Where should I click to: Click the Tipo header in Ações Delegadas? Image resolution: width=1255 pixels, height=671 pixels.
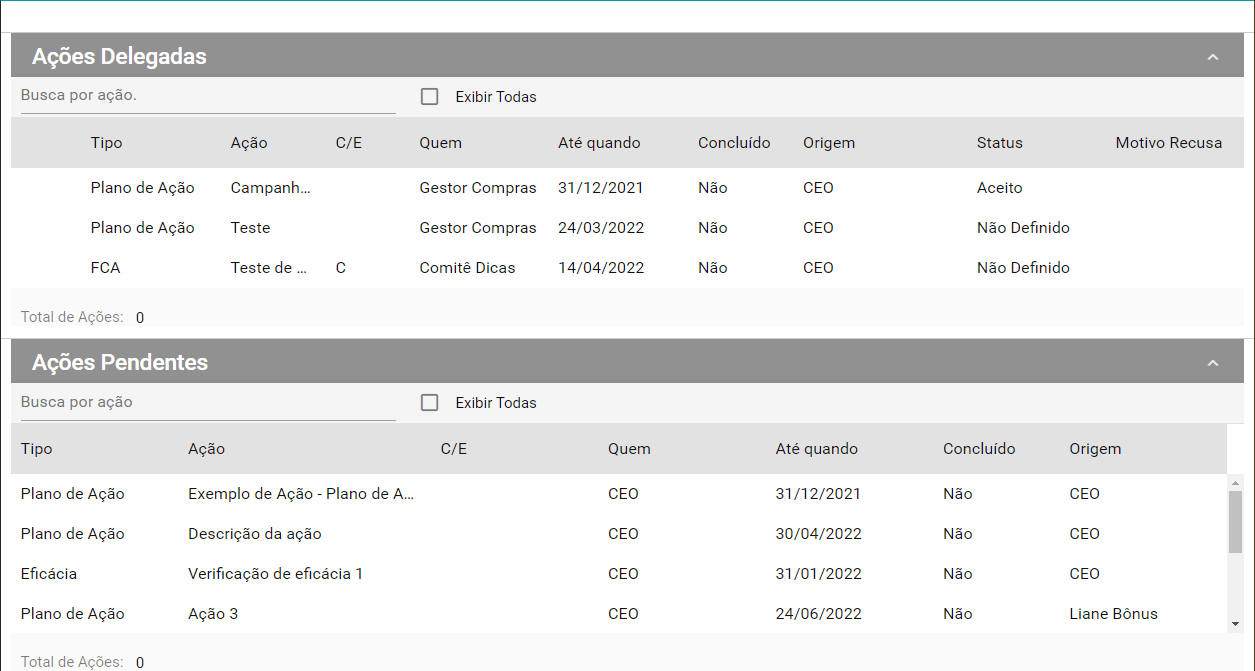[106, 143]
